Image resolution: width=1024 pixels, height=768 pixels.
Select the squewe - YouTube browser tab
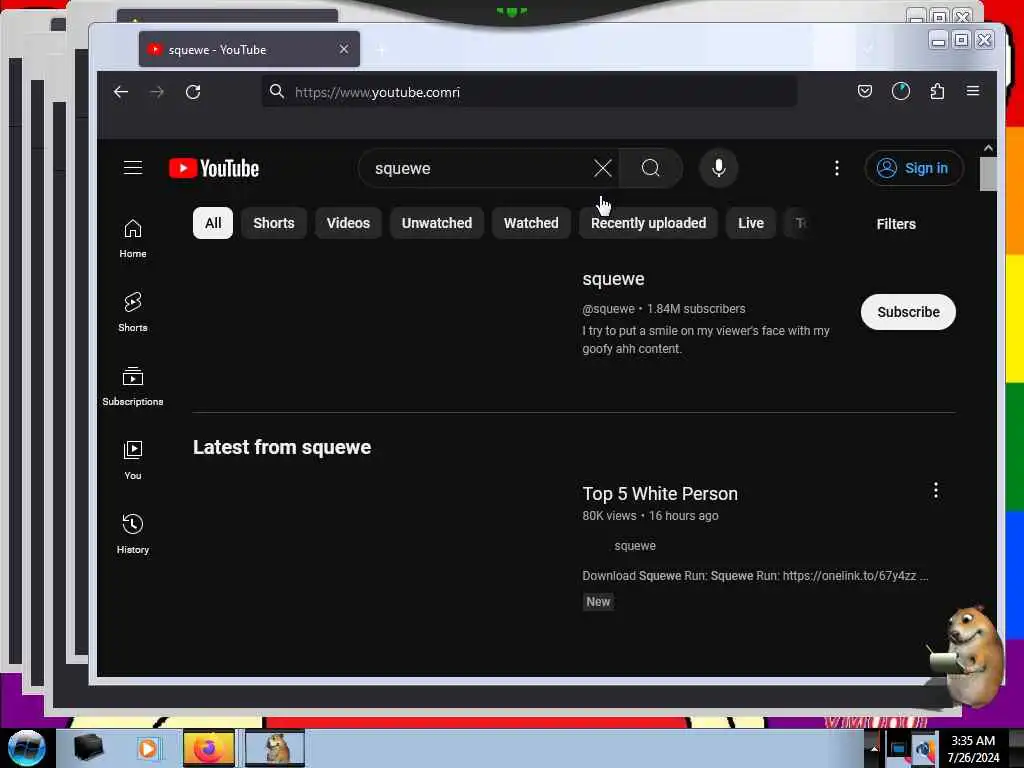point(249,49)
